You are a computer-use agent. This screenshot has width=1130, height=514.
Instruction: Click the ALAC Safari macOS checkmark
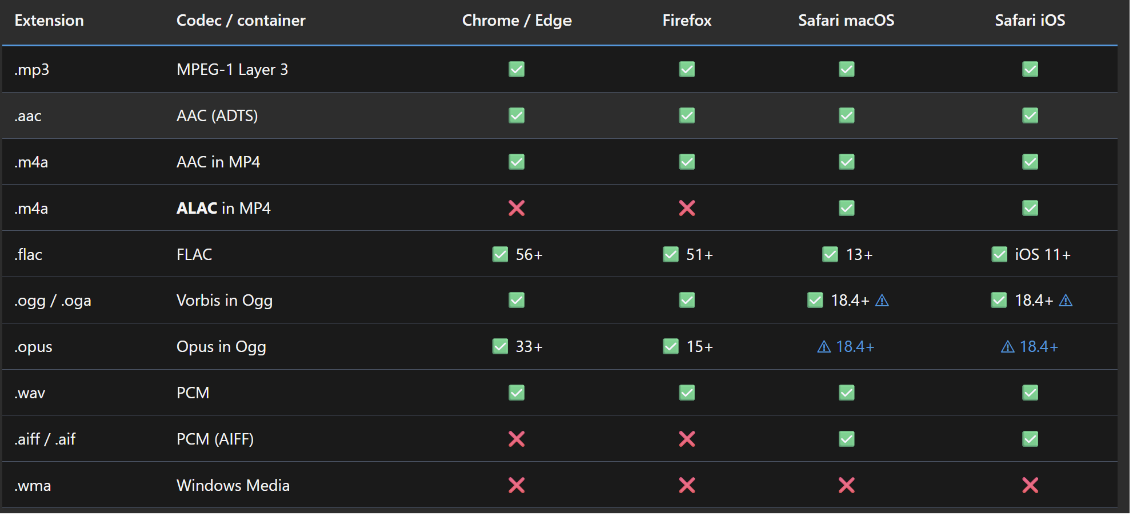(846, 208)
